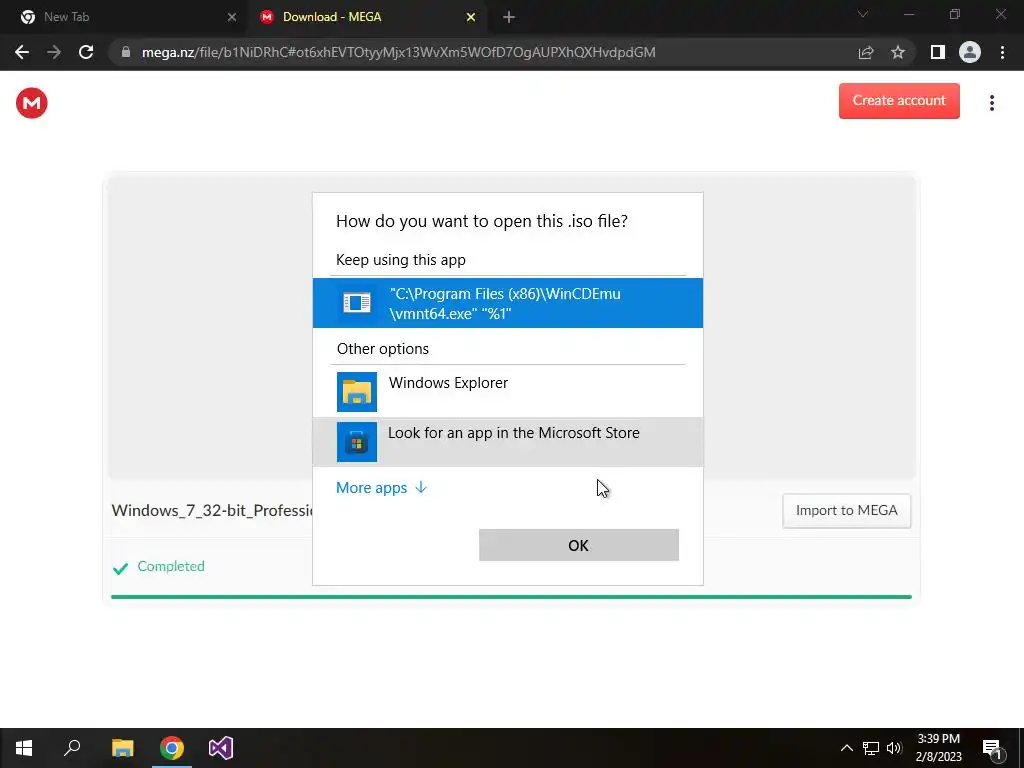
Task: Click the green download progress bar
Action: tap(511, 597)
